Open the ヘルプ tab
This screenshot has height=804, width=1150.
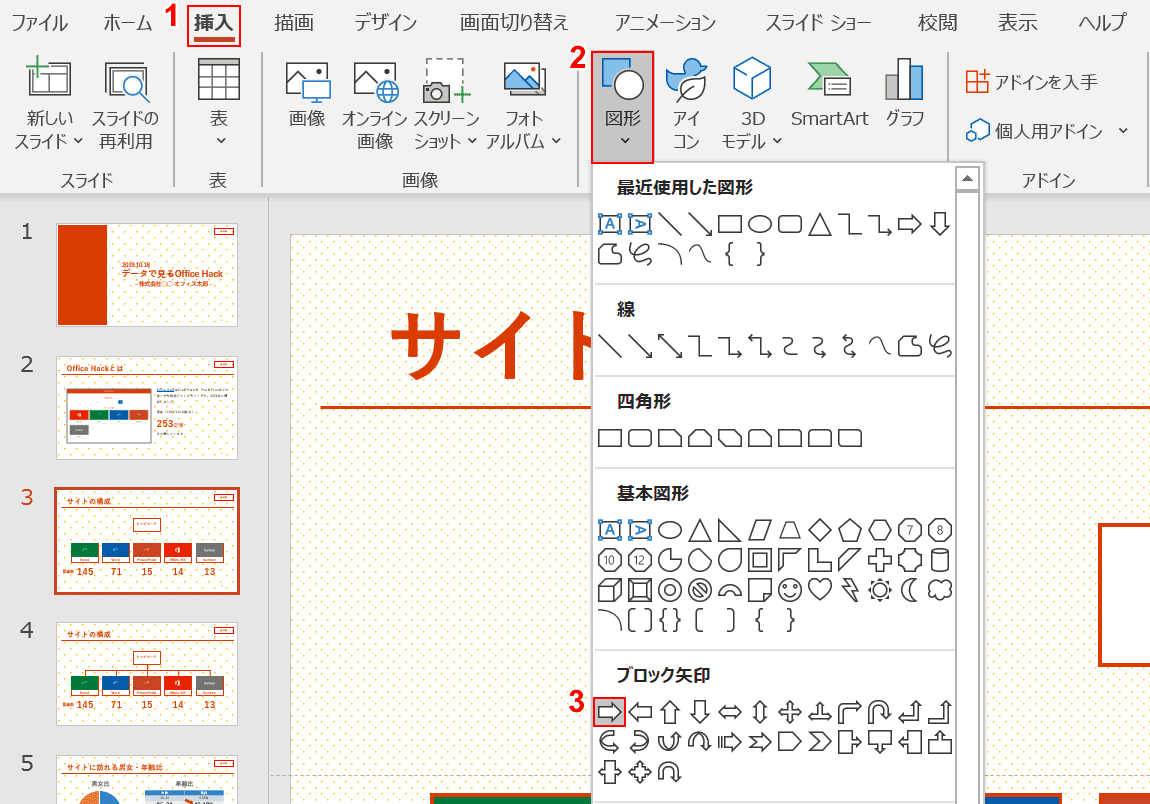click(1102, 23)
